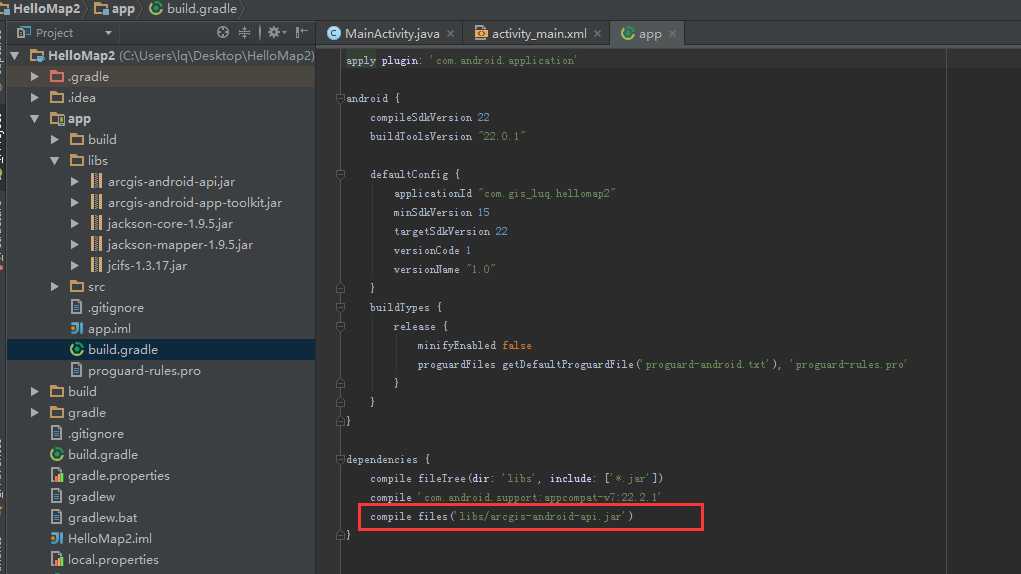Click the compileSdkVersion 22 line
This screenshot has height=574, width=1021.
[430, 117]
